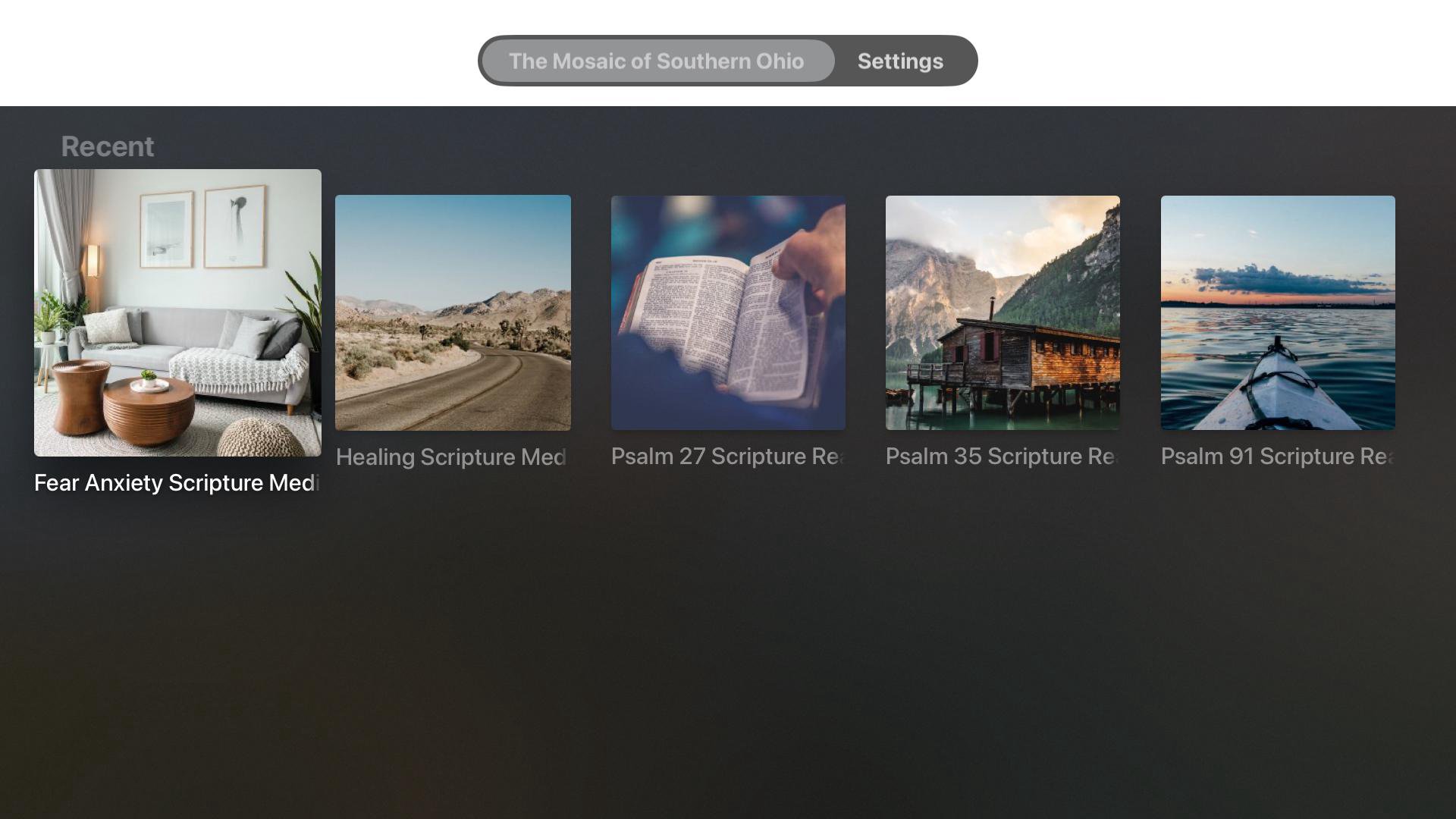1456x819 pixels.
Task: Select the lakeside cabin thumbnail
Action: (1003, 312)
